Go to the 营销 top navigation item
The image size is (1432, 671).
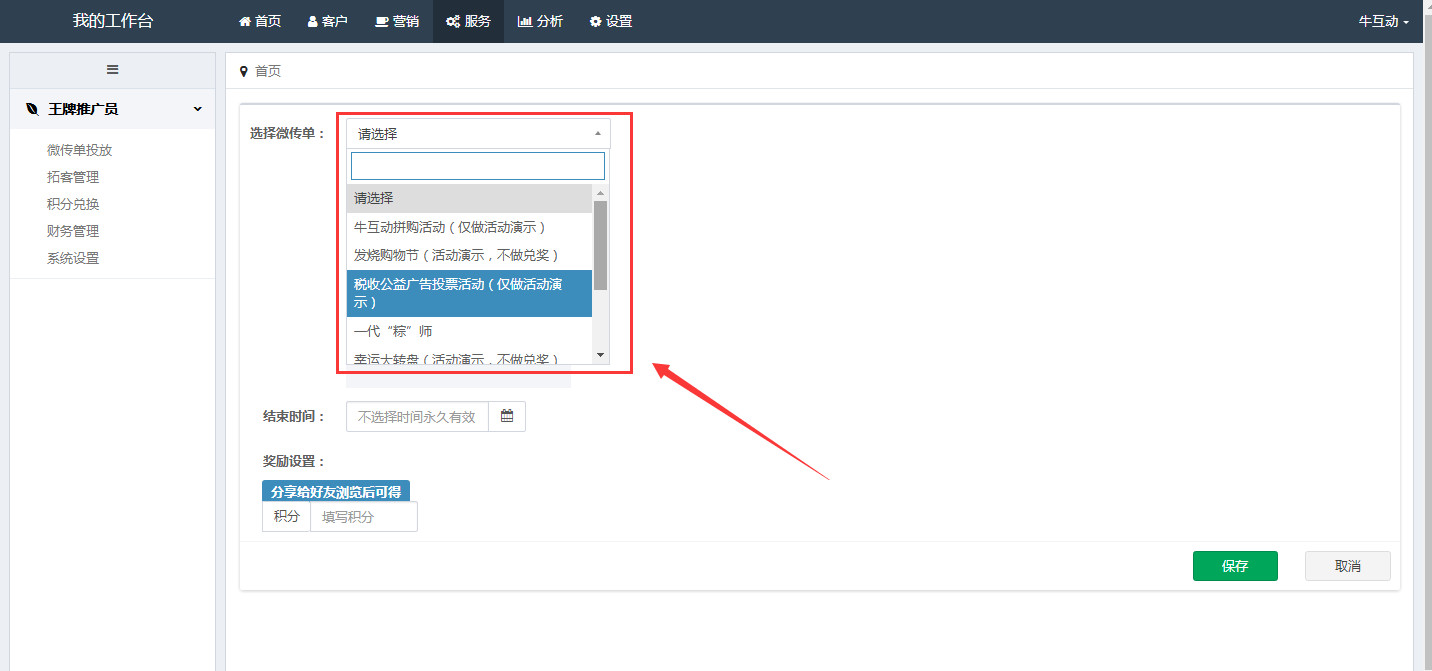point(397,21)
